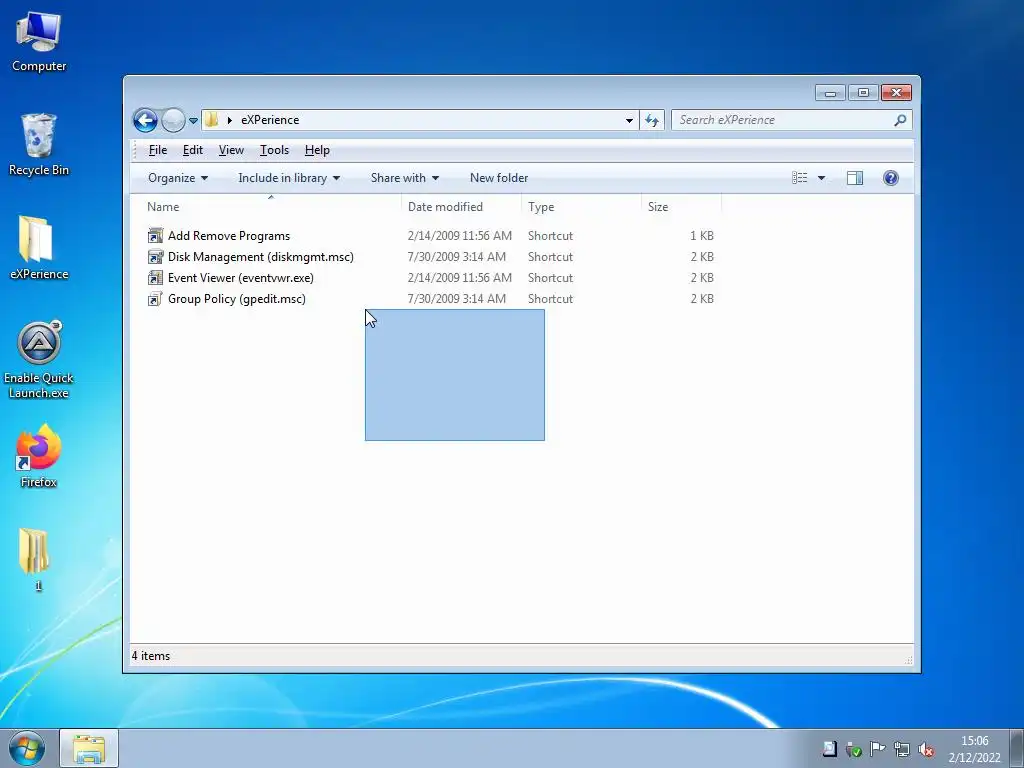This screenshot has width=1024, height=768.
Task: Open the Explorer help icon
Action: click(x=891, y=178)
